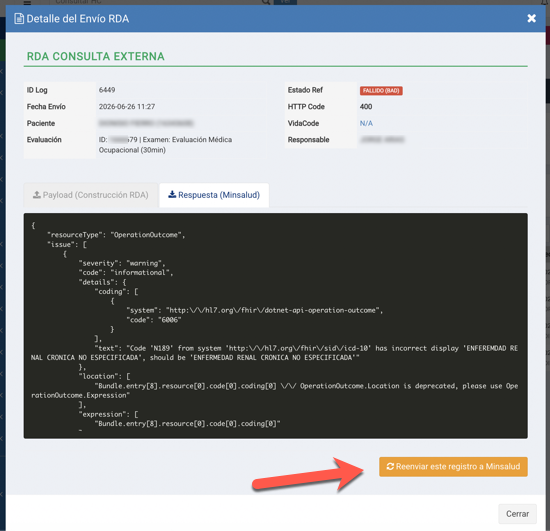Click Reenviar este registro a Minsalud
Image resolution: width=550 pixels, height=531 pixels.
[453, 466]
